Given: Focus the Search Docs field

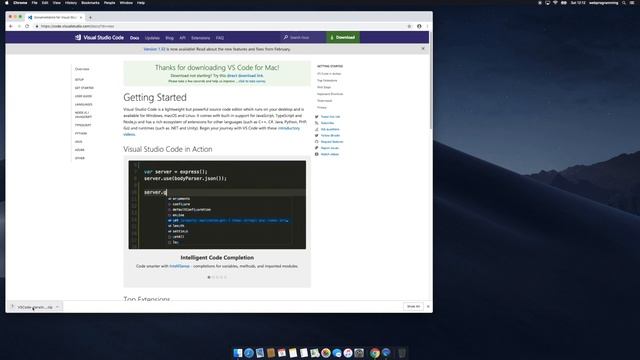Looking at the screenshot, I should pos(303,38).
